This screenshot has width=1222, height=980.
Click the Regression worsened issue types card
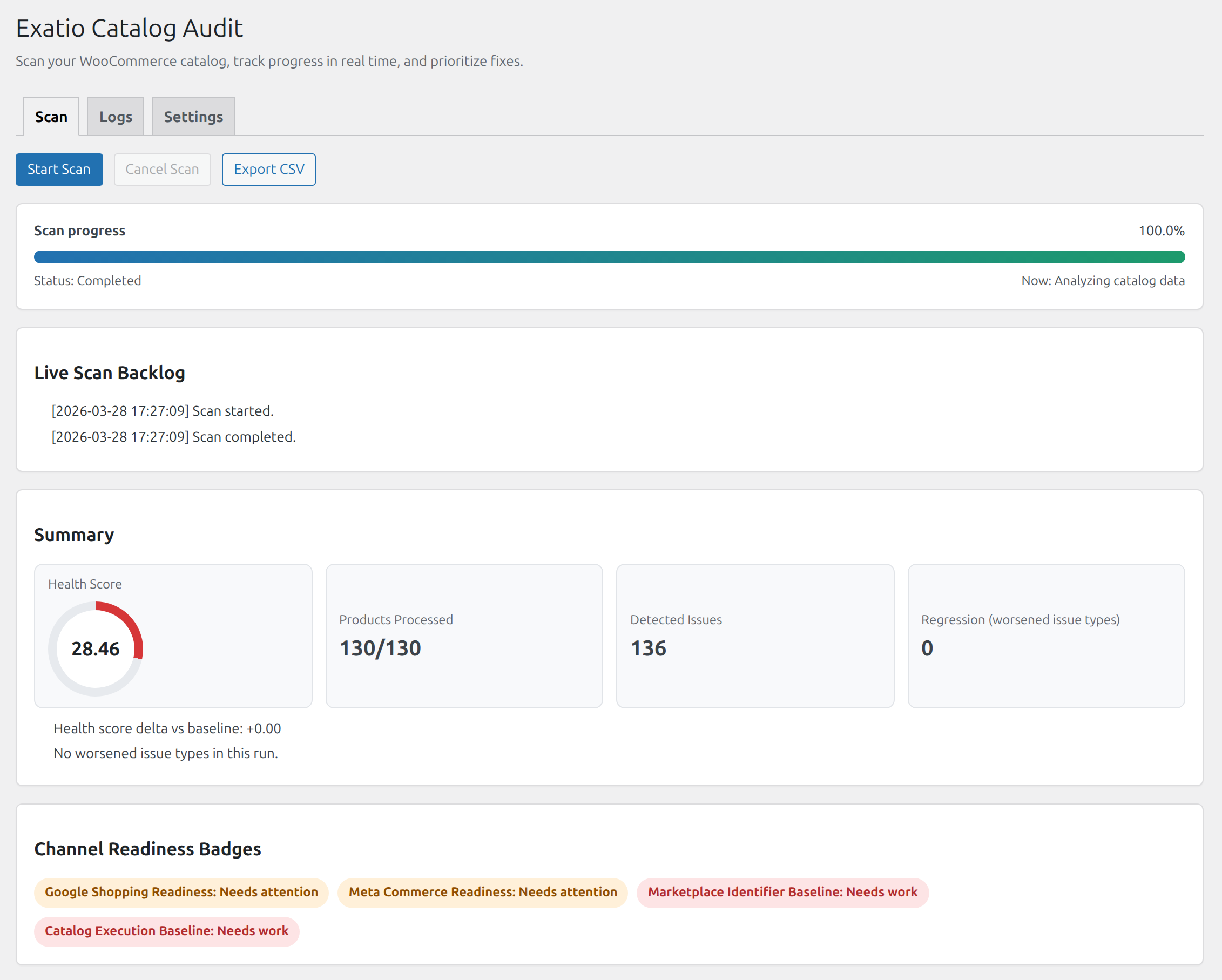pos(1047,636)
